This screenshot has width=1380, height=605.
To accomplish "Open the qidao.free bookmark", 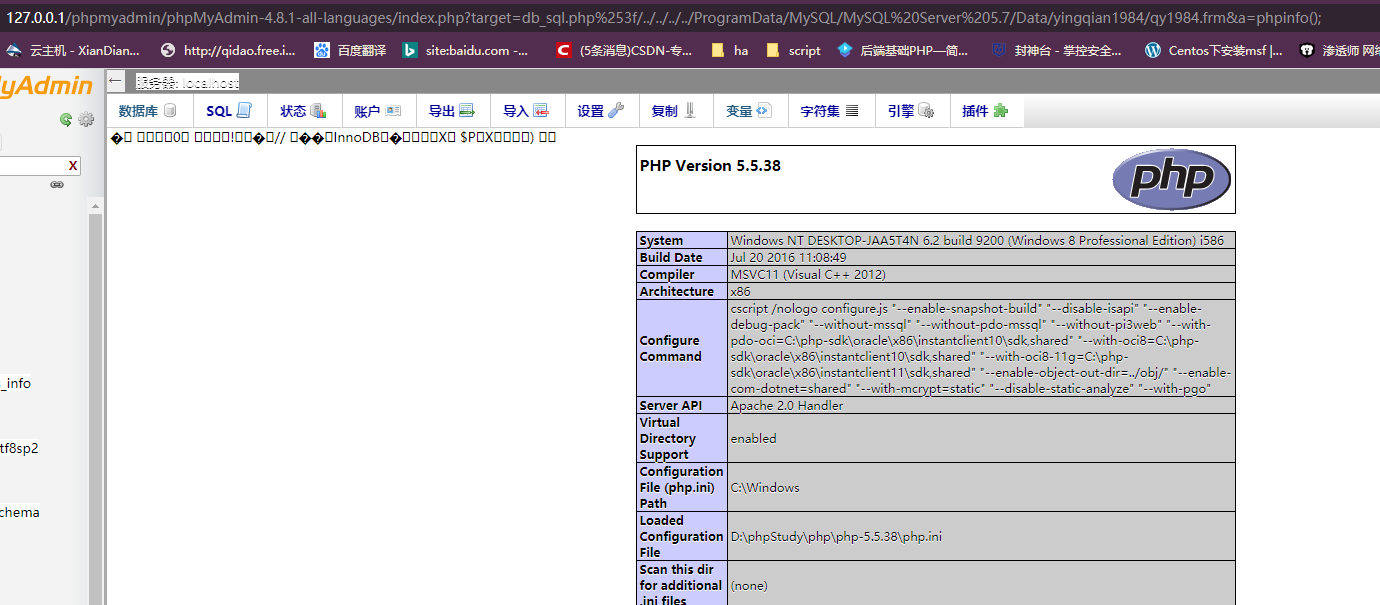I will 228,50.
